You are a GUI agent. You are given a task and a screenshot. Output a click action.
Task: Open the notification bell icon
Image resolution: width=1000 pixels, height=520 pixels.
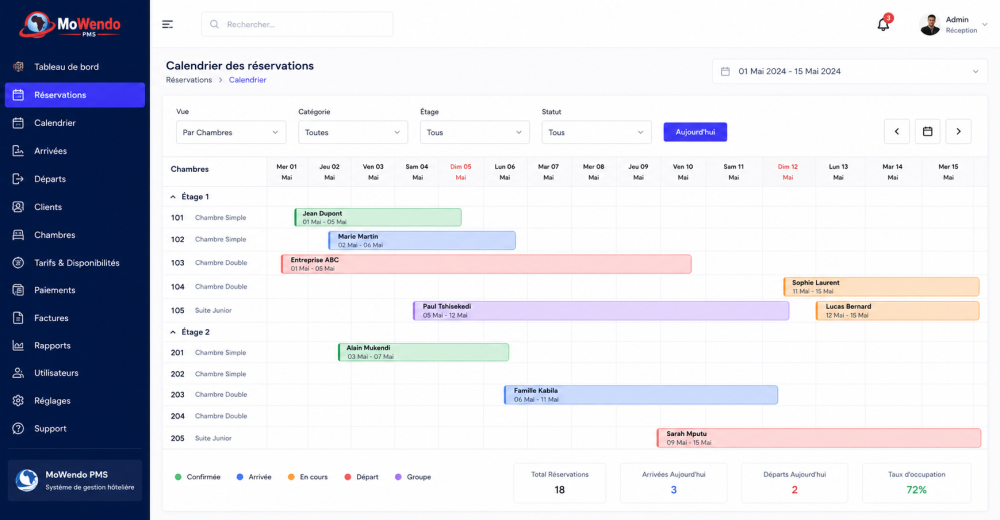point(883,25)
